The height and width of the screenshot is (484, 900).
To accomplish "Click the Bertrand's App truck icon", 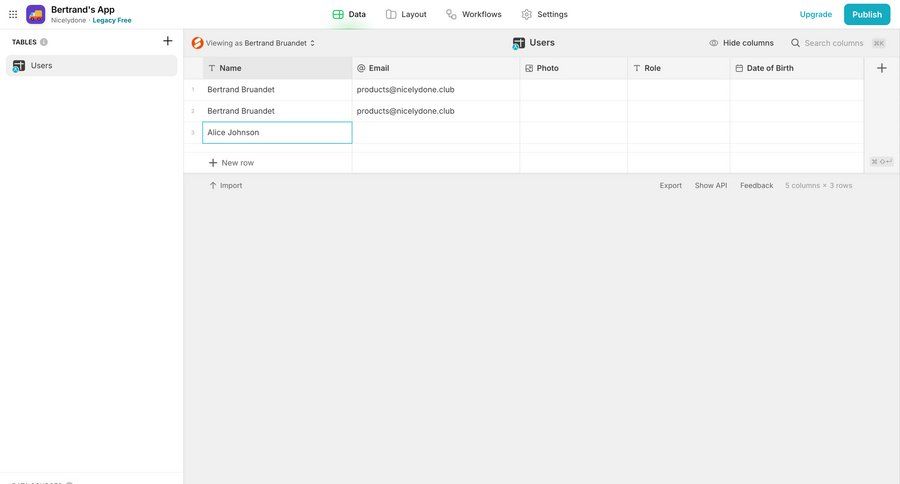I will (36, 14).
